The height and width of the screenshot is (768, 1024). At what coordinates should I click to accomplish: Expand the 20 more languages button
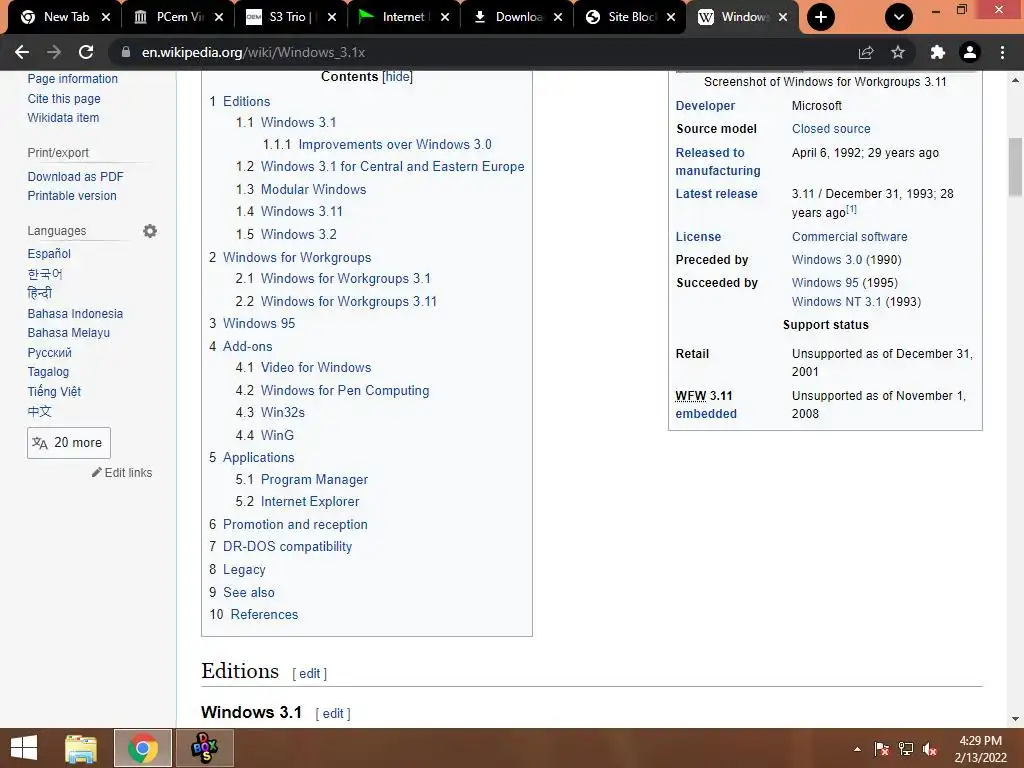coord(69,443)
